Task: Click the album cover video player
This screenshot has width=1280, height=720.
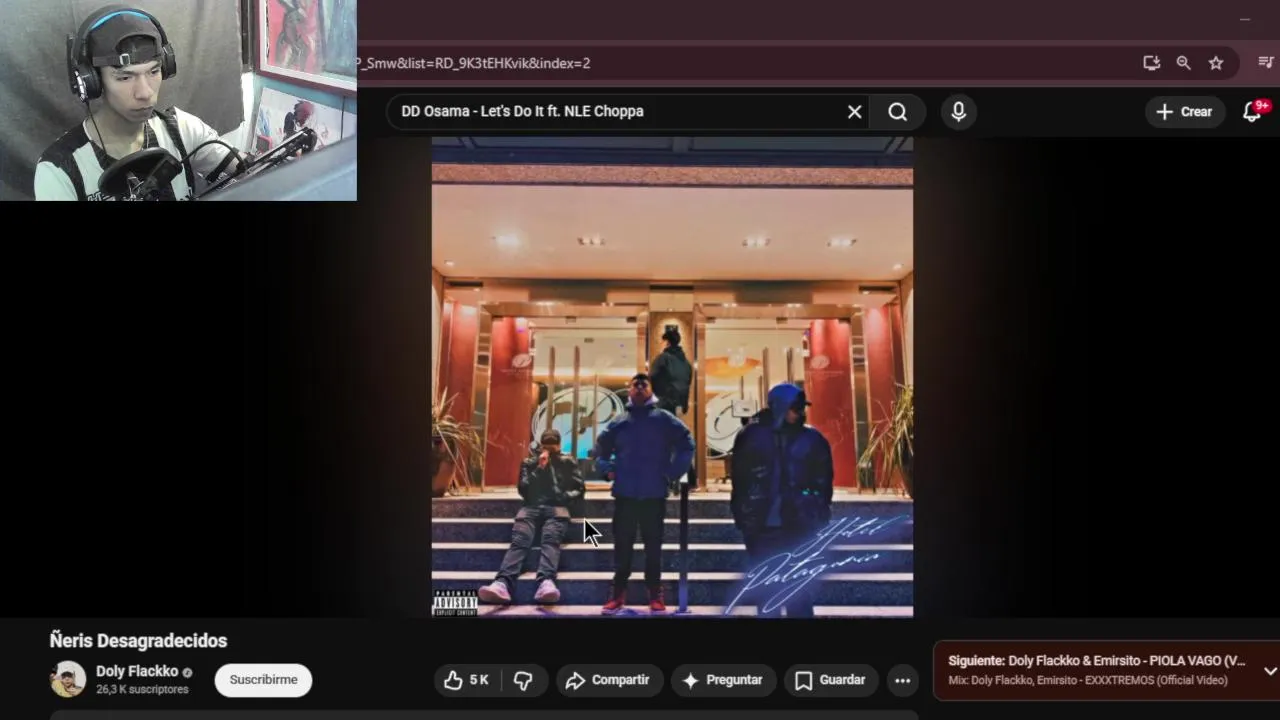Action: [672, 377]
